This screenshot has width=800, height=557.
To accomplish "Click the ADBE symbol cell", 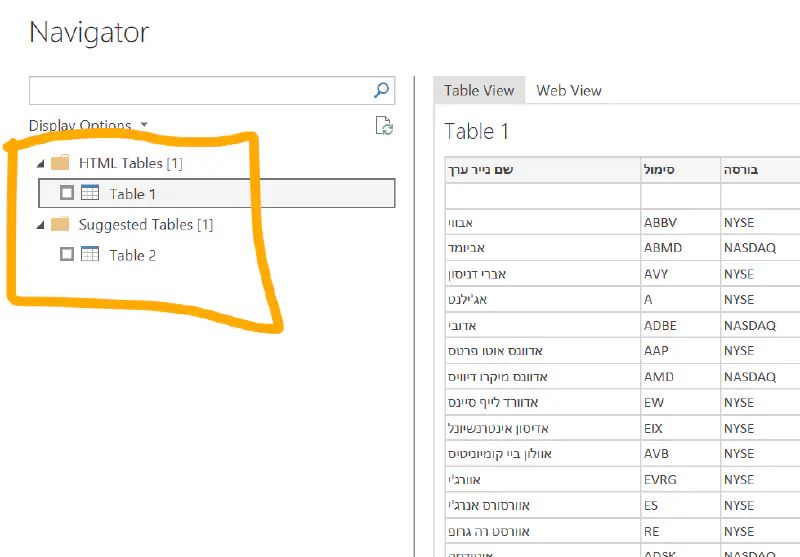I will click(681, 325).
